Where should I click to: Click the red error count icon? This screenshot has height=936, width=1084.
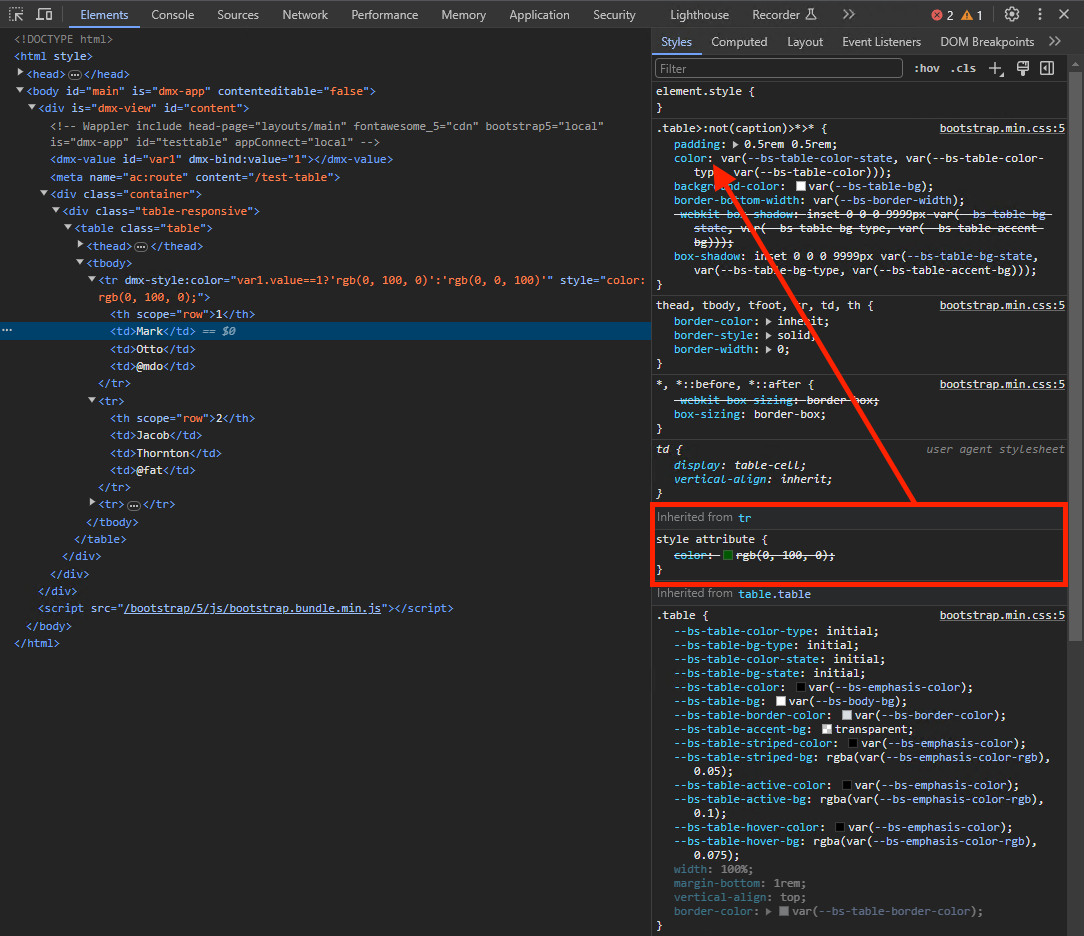[937, 15]
